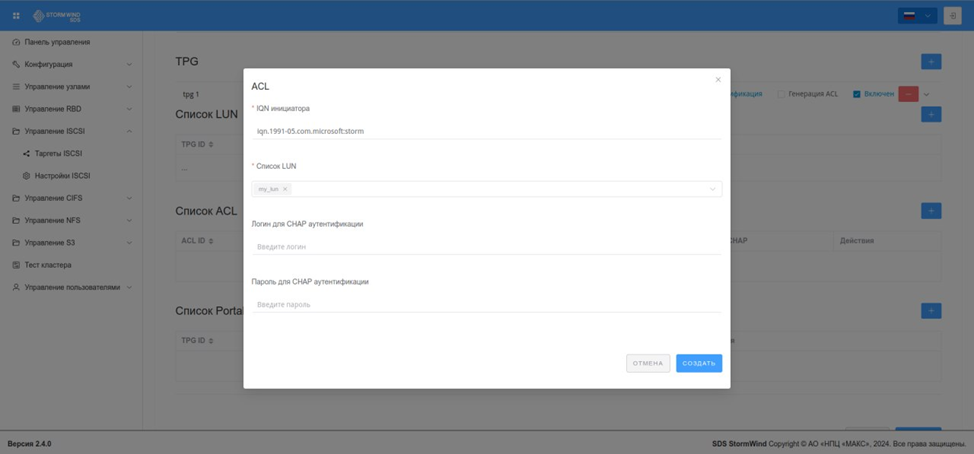Click the Введите пароль field
The height and width of the screenshot is (454, 974).
(486, 304)
